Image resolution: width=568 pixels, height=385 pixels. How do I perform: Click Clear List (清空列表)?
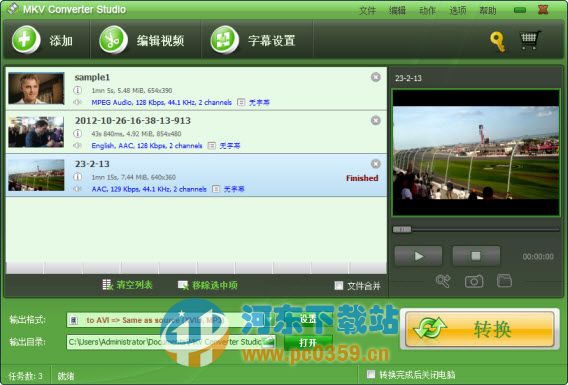click(x=128, y=285)
